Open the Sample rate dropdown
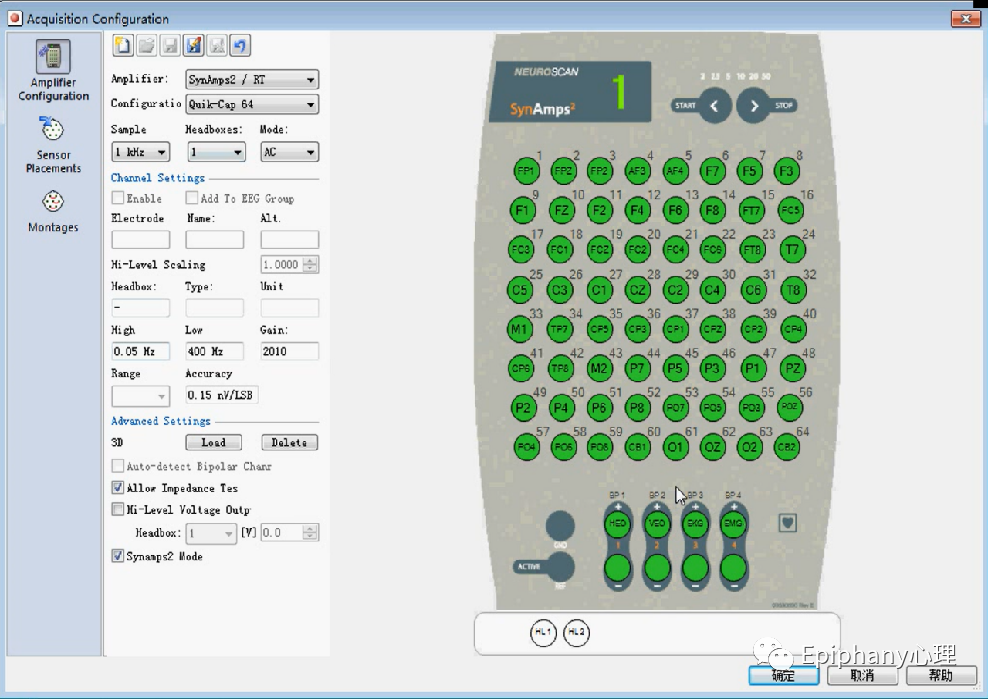Viewport: 988px width, 700px height. (x=141, y=152)
